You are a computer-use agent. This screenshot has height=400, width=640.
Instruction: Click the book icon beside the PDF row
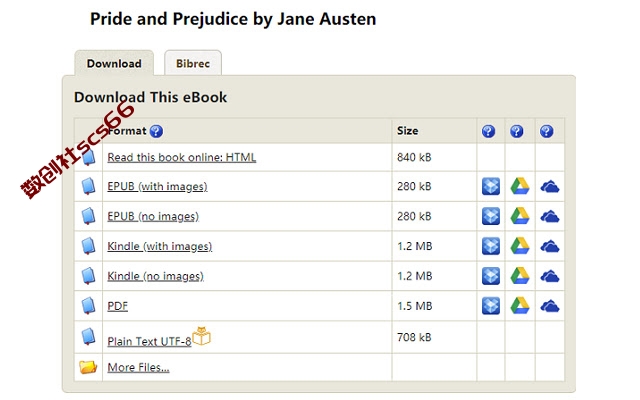click(88, 306)
